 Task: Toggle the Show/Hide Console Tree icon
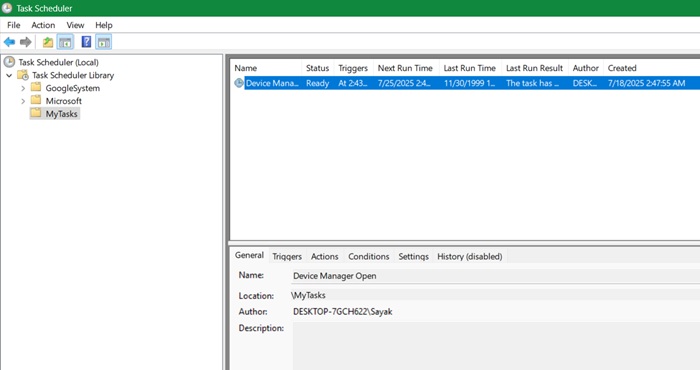pyautogui.click(x=65, y=42)
